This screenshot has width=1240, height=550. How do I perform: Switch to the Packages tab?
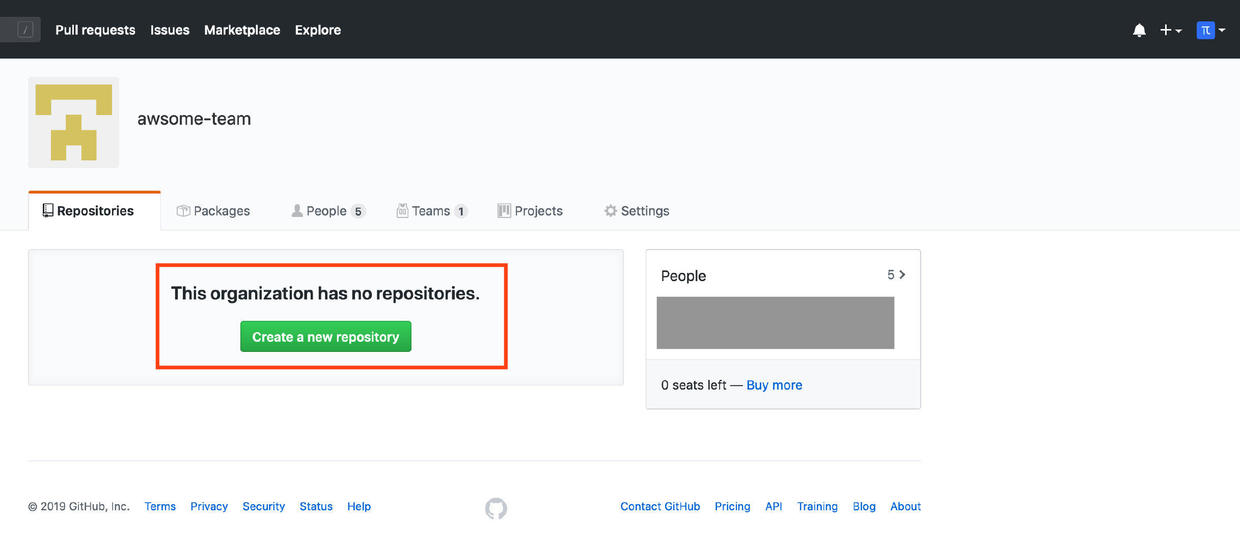[213, 211]
